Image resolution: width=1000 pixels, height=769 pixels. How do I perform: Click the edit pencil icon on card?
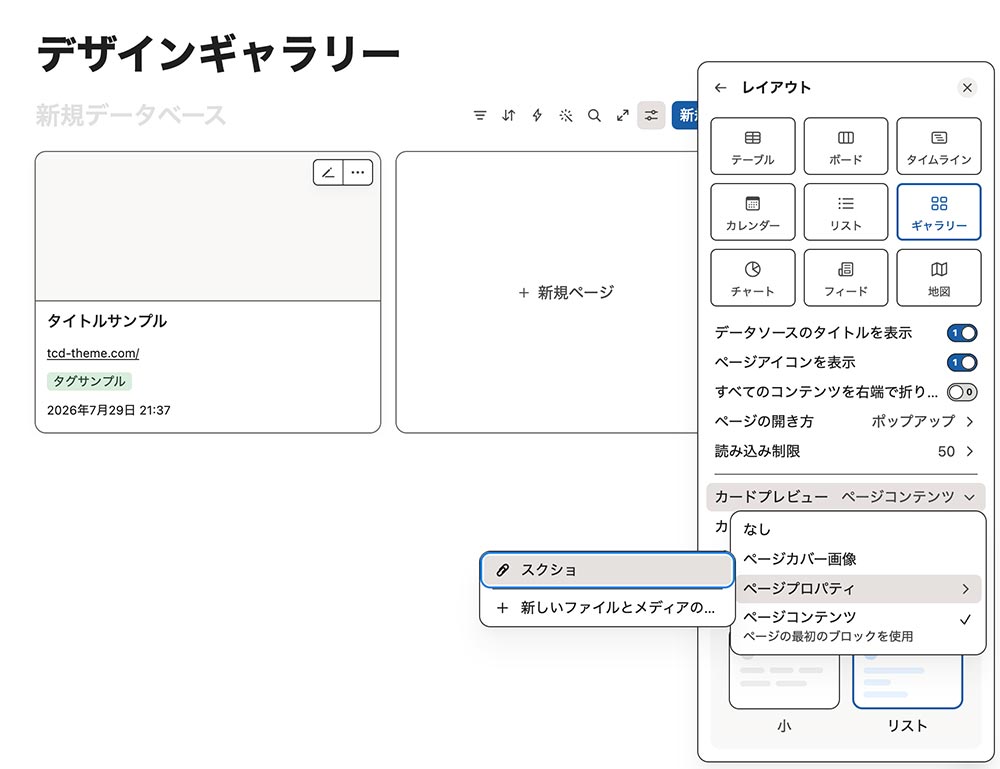point(328,172)
